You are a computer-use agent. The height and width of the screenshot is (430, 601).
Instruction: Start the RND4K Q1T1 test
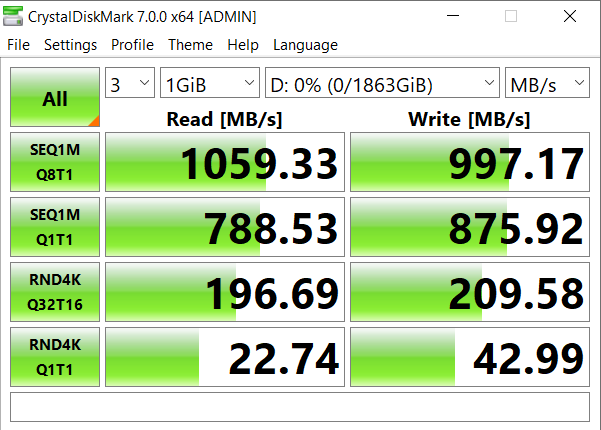coord(55,357)
